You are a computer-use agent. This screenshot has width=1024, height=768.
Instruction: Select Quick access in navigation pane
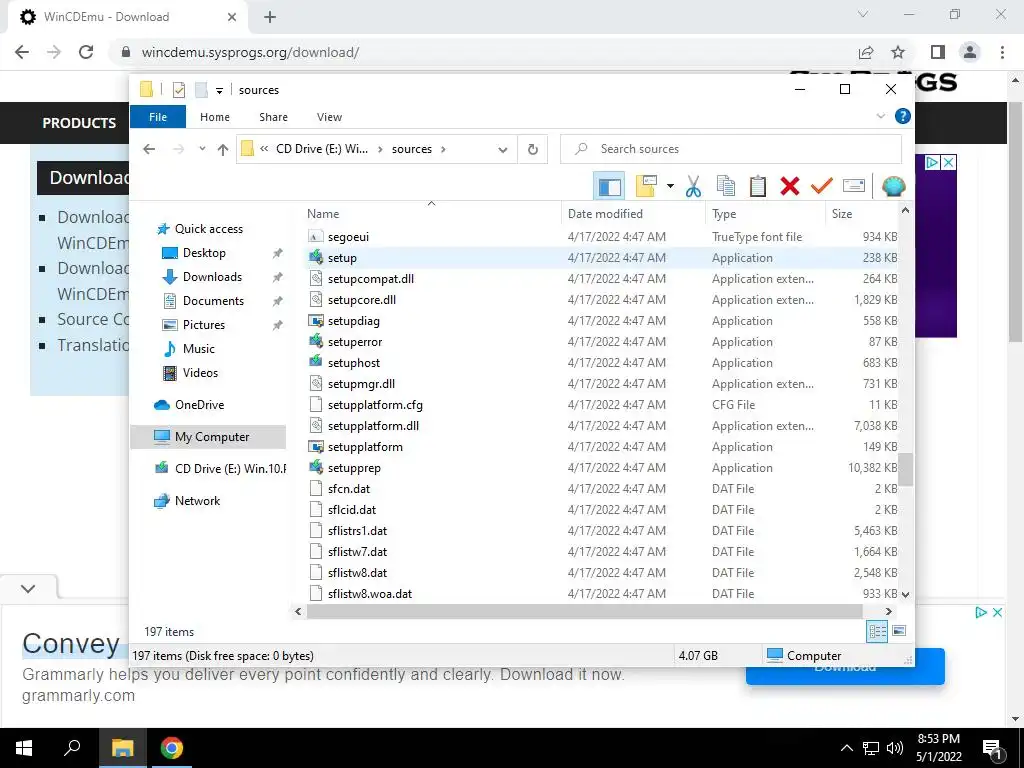point(208,229)
